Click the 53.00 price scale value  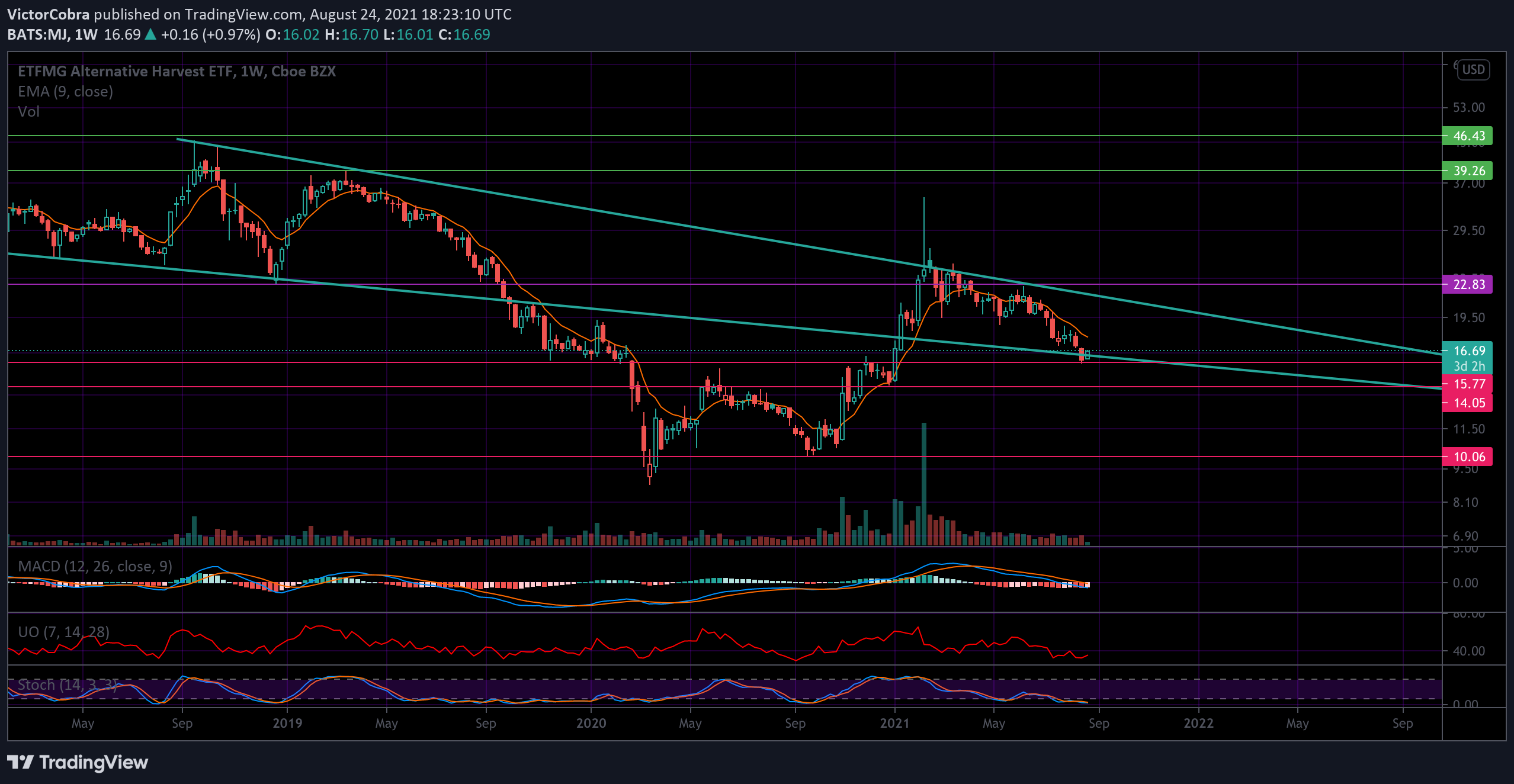click(1469, 107)
